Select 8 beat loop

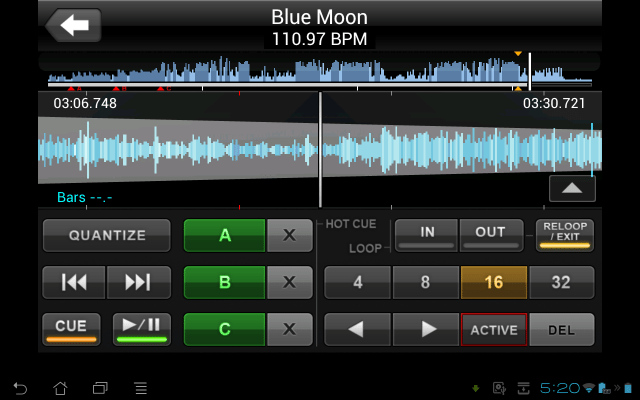[x=426, y=282]
